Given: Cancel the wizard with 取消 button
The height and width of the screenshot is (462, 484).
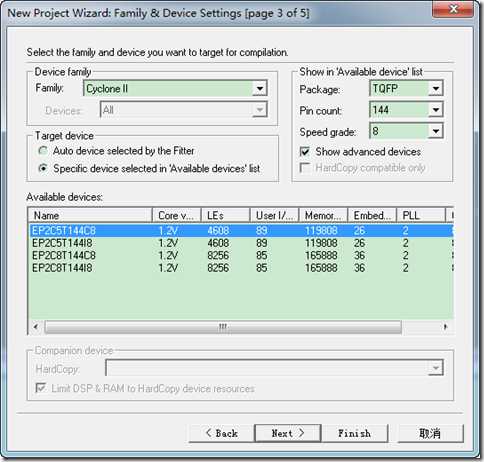Looking at the screenshot, I should point(430,433).
